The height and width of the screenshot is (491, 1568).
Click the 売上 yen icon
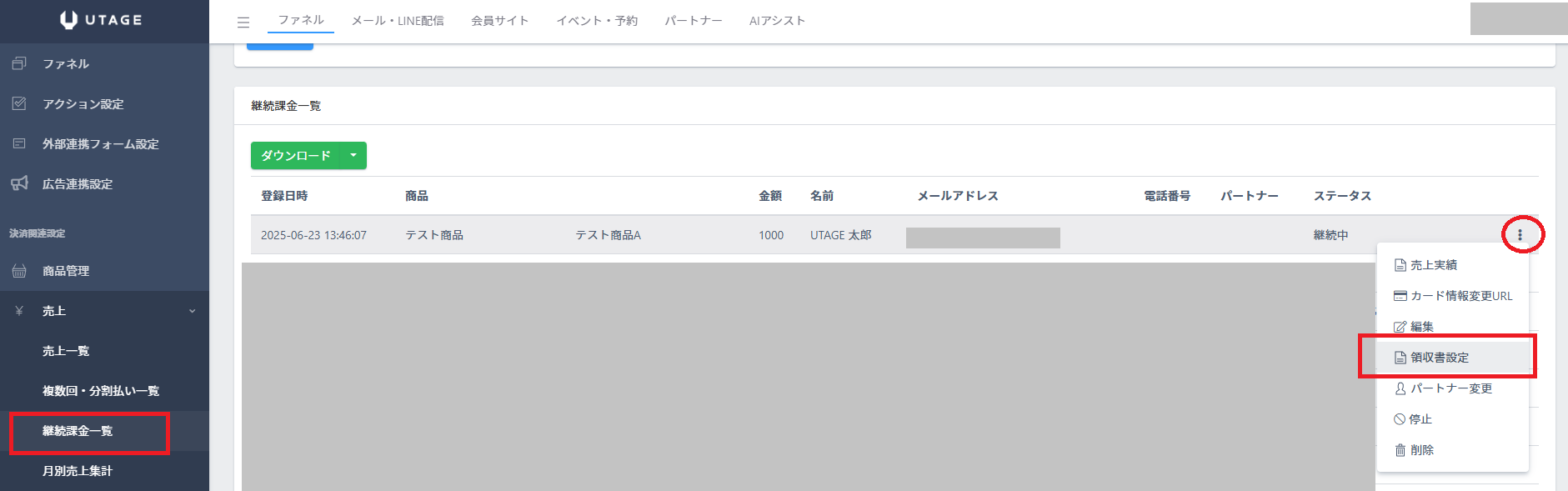pos(19,311)
